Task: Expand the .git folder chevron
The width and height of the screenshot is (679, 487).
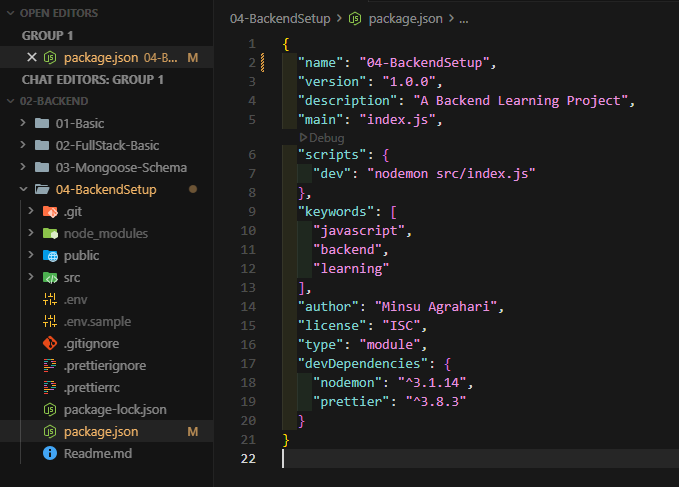Action: pos(31,211)
